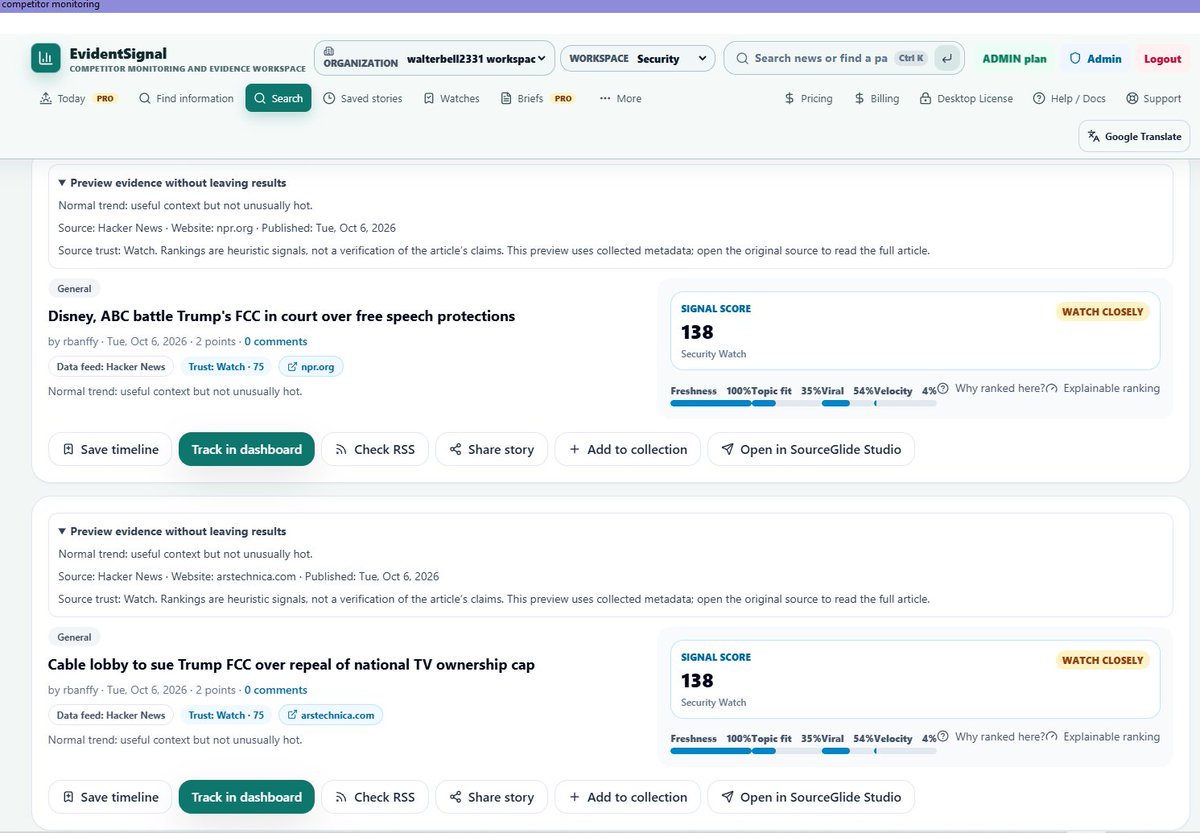1200x833 pixels.
Task: Open Pricing page
Action: click(x=808, y=99)
